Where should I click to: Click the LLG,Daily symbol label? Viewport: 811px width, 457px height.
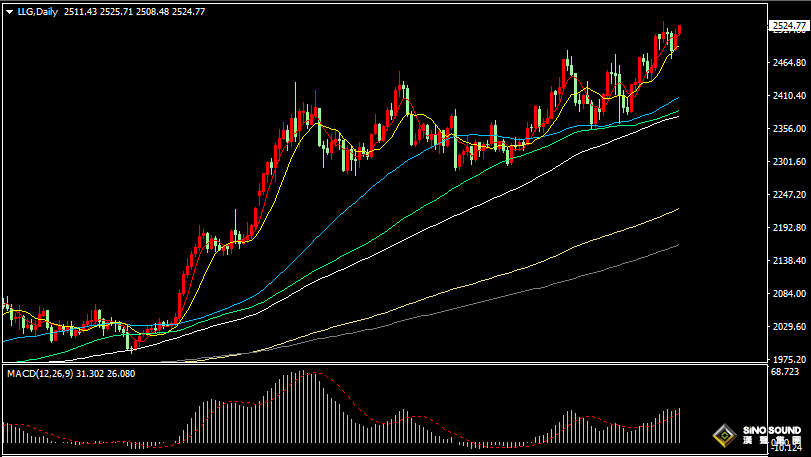pos(38,11)
